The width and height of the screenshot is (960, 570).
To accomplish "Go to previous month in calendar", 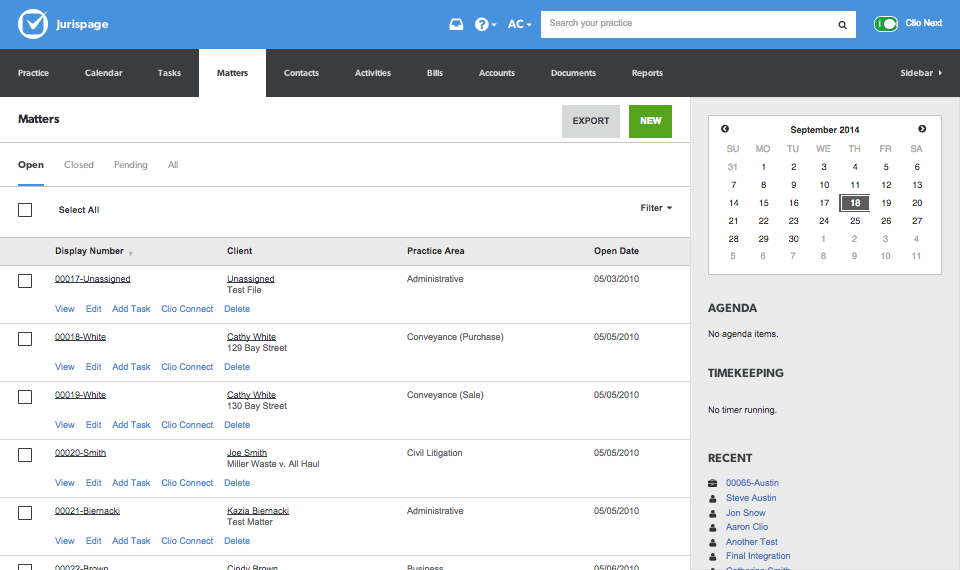I will tap(725, 129).
